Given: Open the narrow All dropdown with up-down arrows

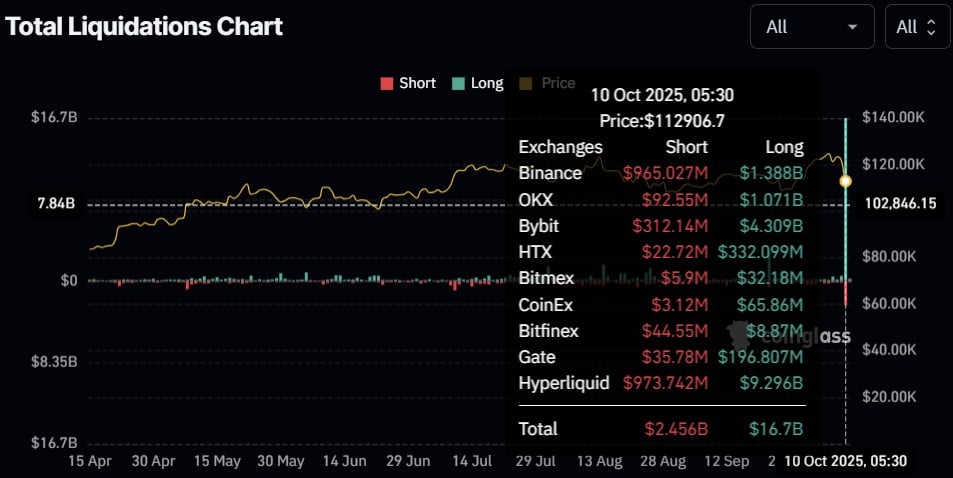Looking at the screenshot, I should (917, 27).
